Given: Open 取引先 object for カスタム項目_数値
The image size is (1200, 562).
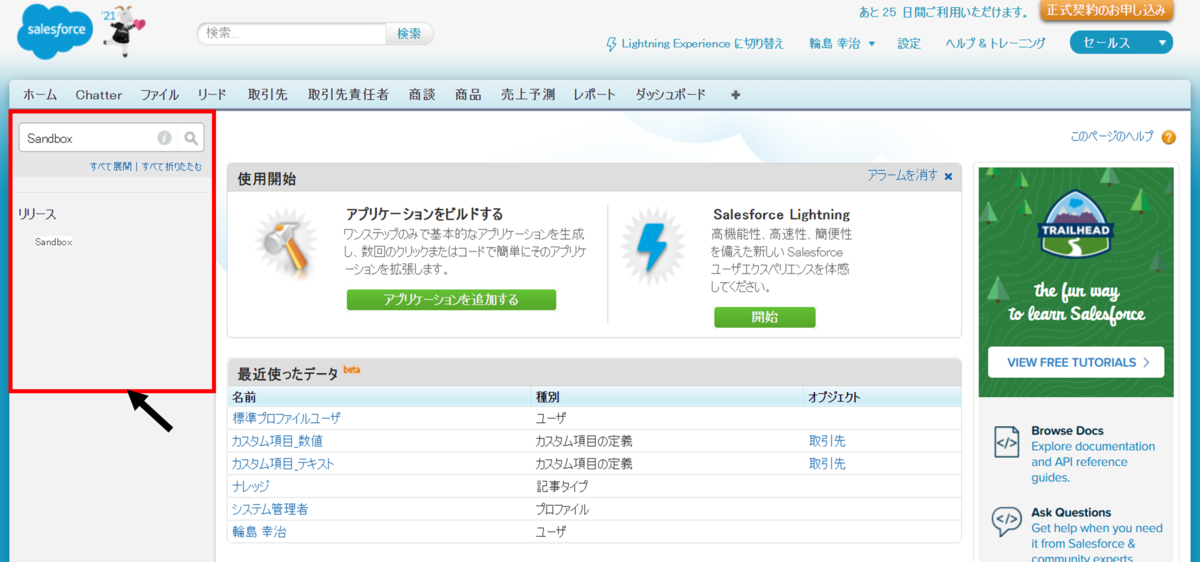Looking at the screenshot, I should (x=827, y=441).
